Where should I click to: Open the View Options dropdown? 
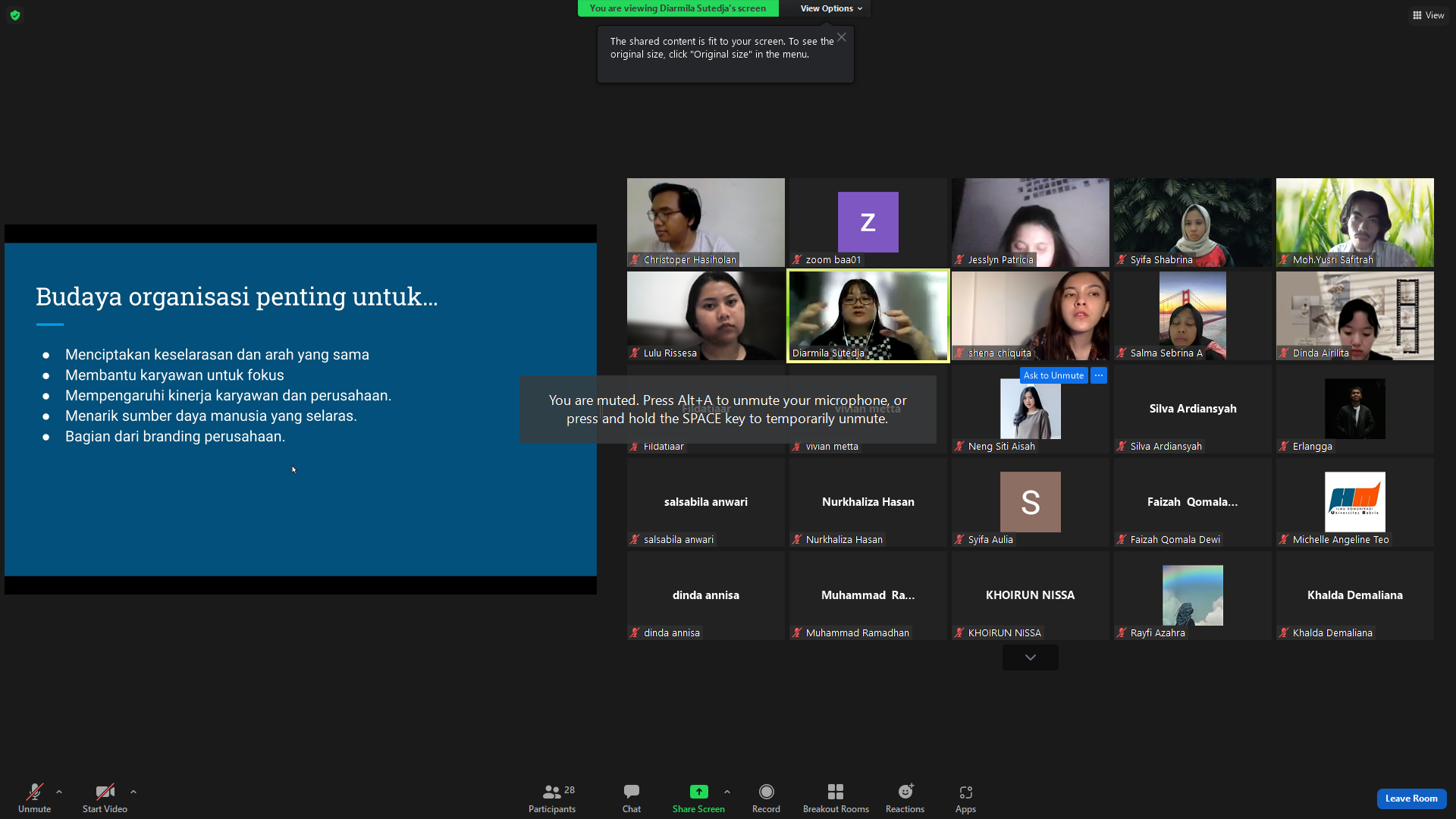(831, 8)
